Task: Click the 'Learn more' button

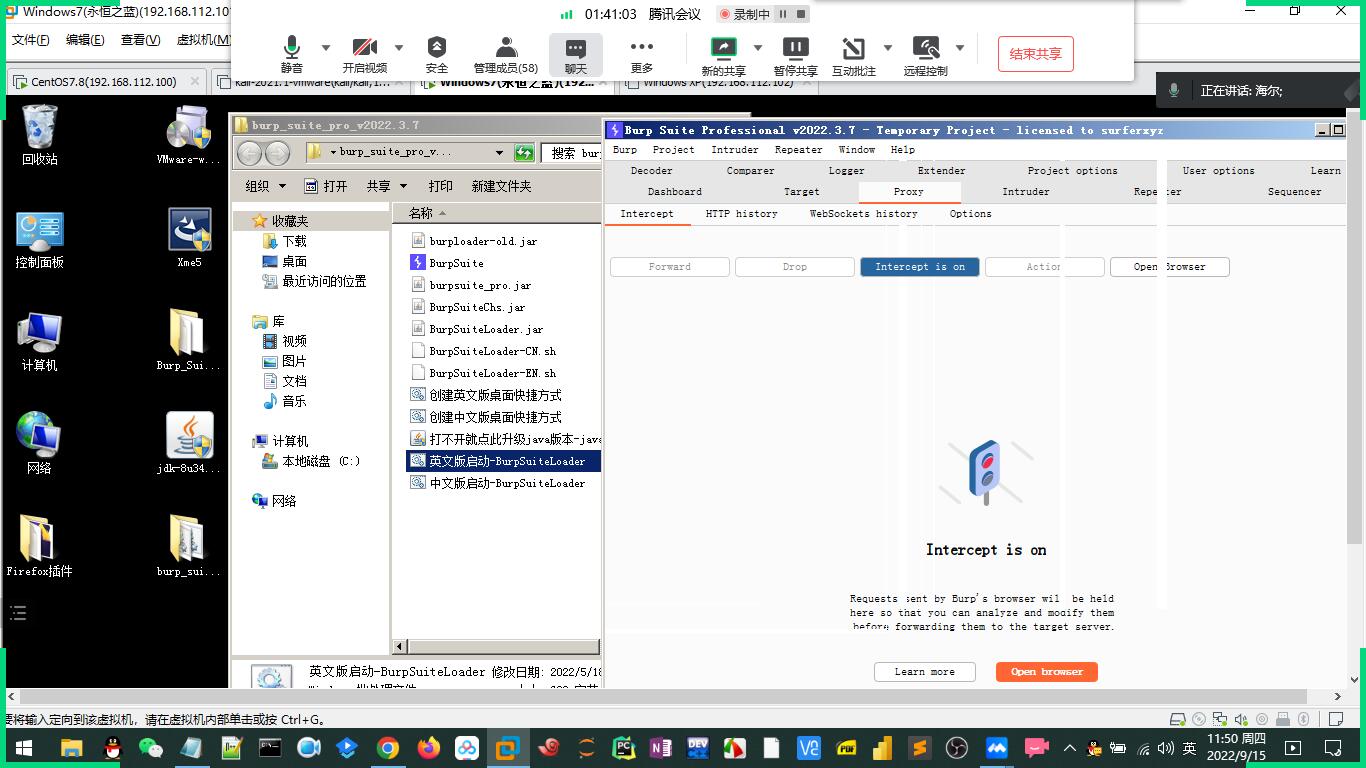Action: pos(925,672)
